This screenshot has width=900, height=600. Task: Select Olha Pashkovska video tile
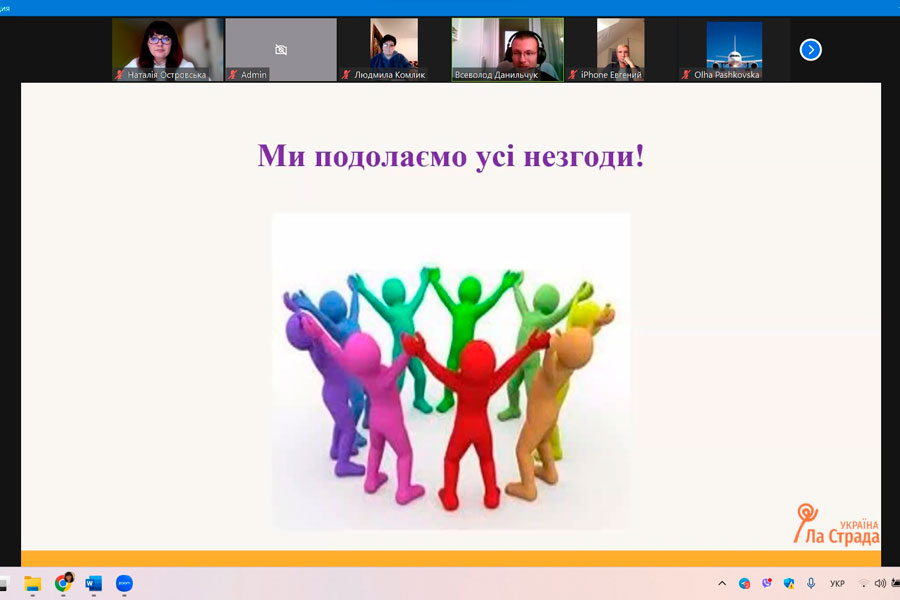(x=734, y=49)
